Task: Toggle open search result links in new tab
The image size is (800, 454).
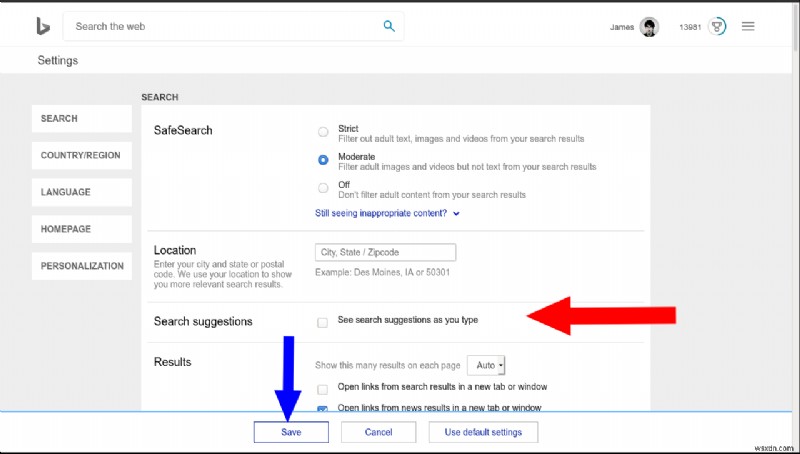Action: coord(322,390)
